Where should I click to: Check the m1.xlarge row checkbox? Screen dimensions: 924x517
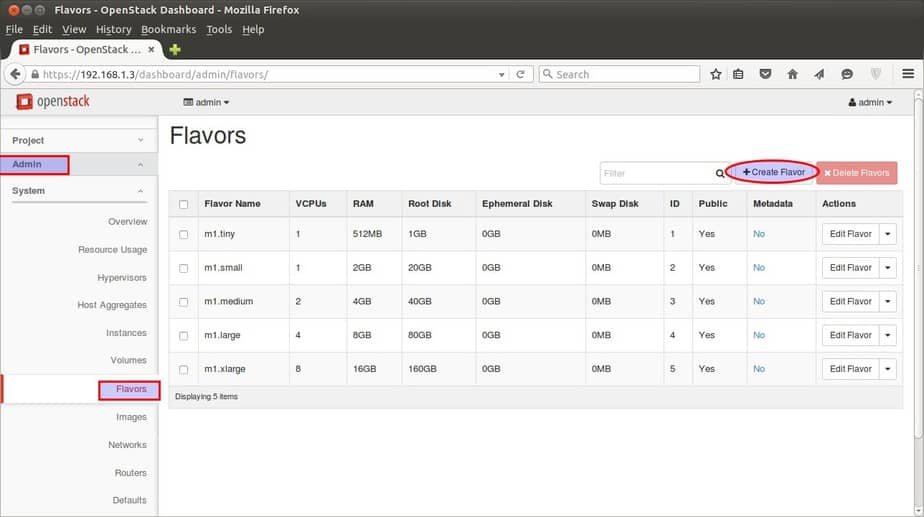coord(184,370)
